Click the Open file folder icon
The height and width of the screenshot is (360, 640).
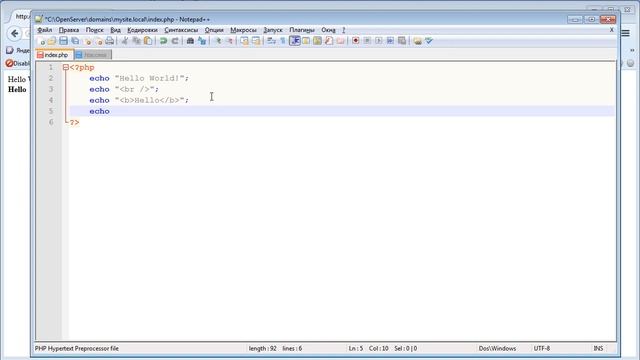tap(52, 41)
